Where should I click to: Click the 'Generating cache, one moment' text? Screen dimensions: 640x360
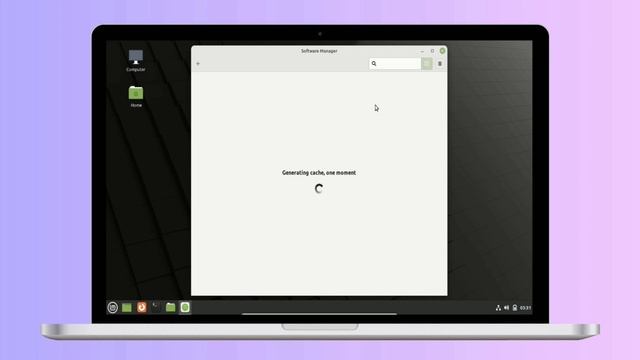[319, 173]
